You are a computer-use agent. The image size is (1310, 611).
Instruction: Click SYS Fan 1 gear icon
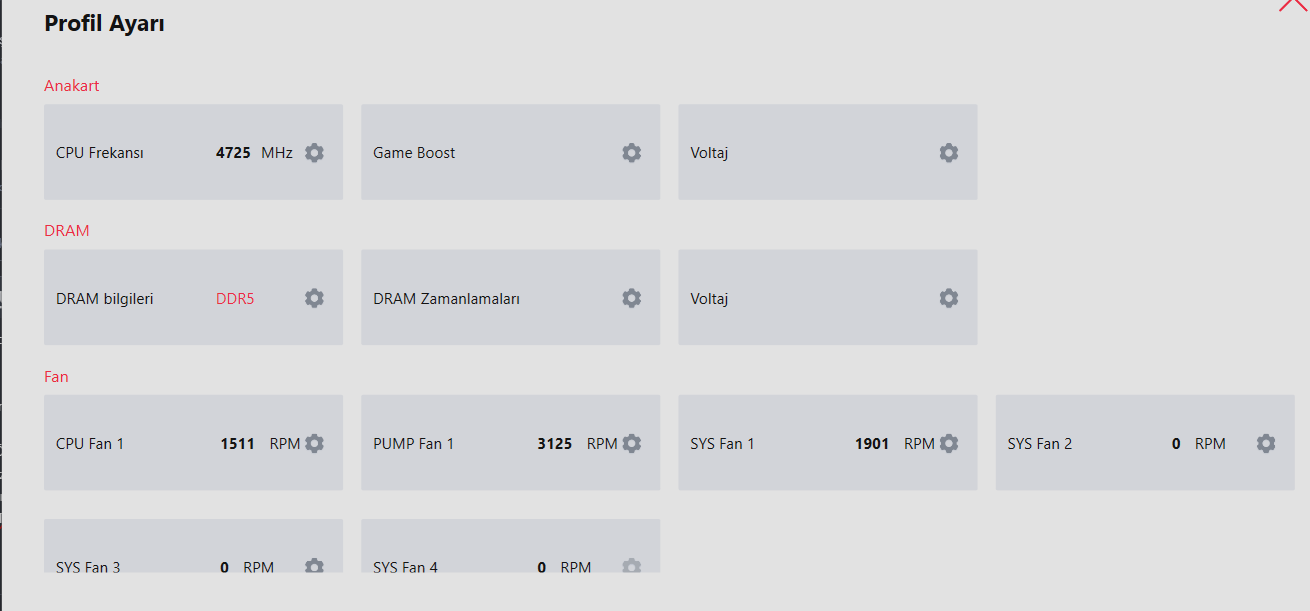pos(948,443)
